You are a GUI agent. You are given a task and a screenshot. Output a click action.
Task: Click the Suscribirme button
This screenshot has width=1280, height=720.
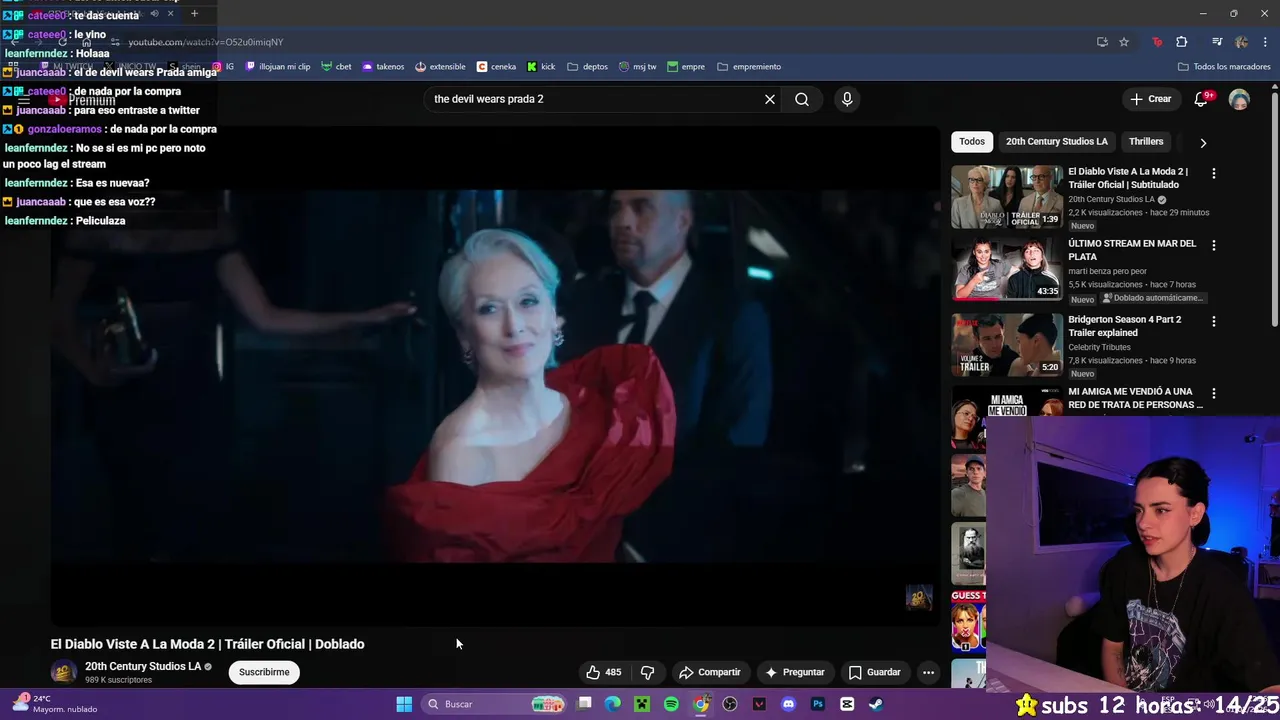[x=264, y=672]
